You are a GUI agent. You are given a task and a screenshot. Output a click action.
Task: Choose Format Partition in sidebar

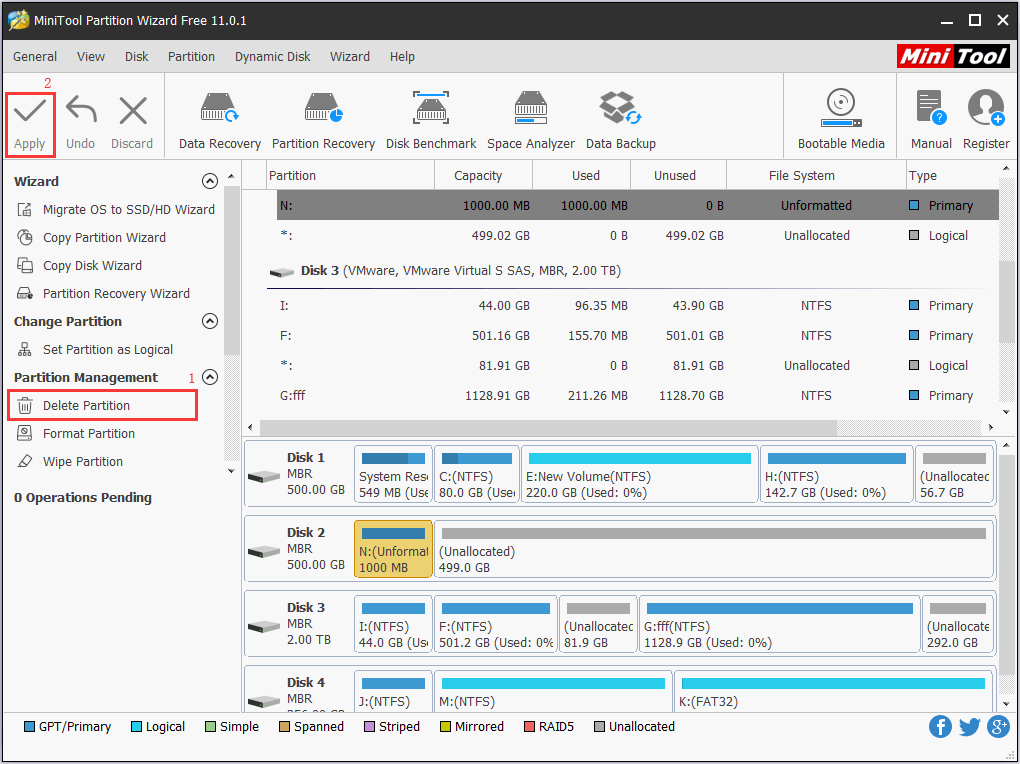[x=76, y=433]
